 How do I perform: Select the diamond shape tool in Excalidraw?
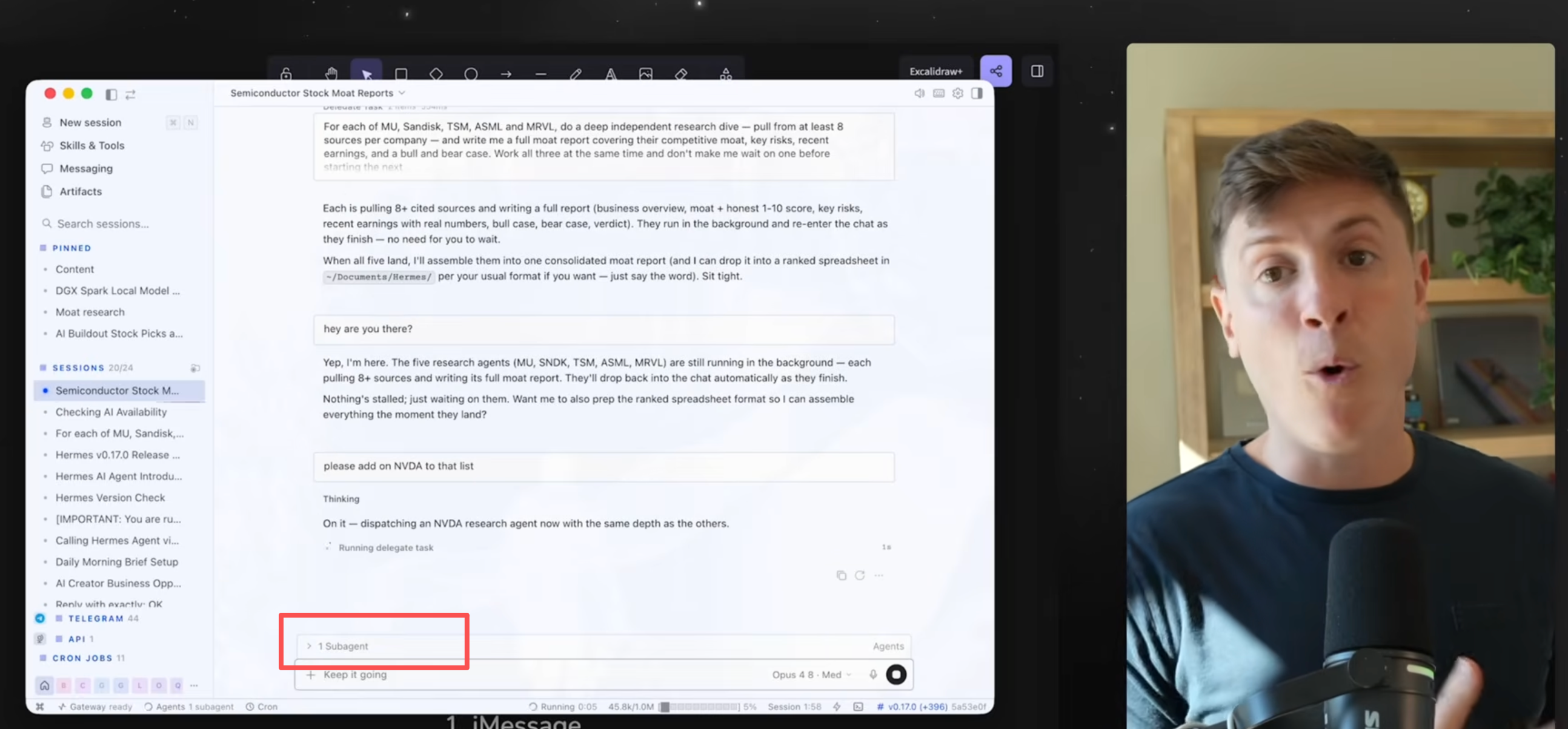pyautogui.click(x=436, y=74)
